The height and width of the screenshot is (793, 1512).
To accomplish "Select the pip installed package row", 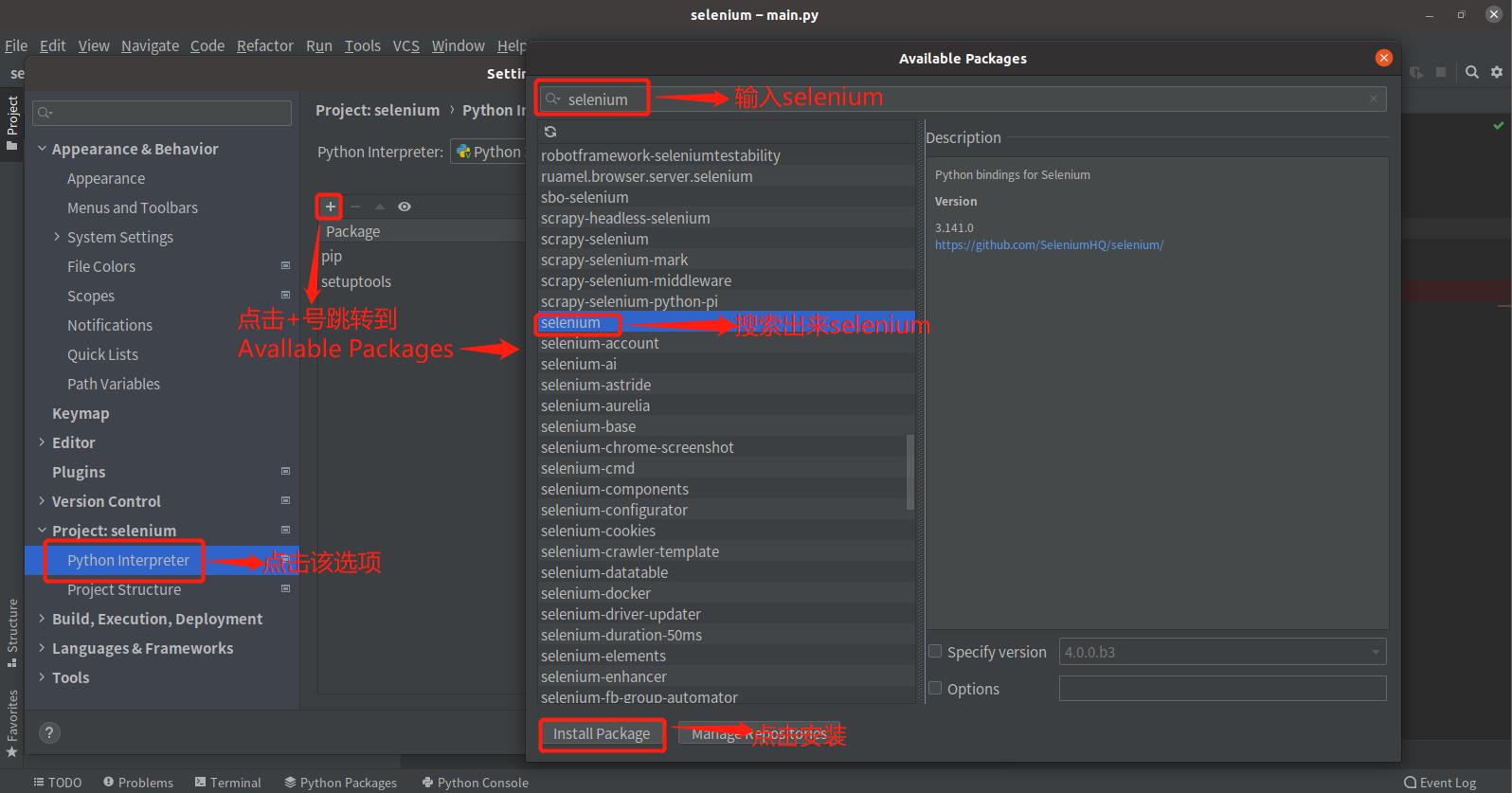I will (x=422, y=256).
